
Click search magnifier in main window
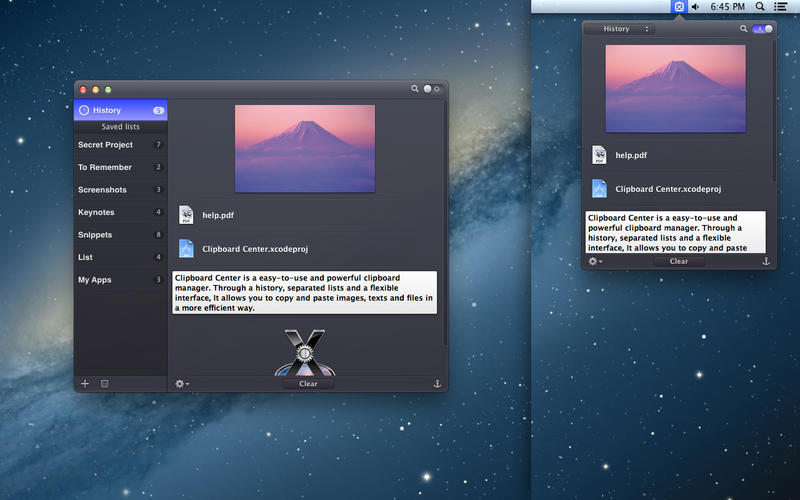tap(415, 89)
